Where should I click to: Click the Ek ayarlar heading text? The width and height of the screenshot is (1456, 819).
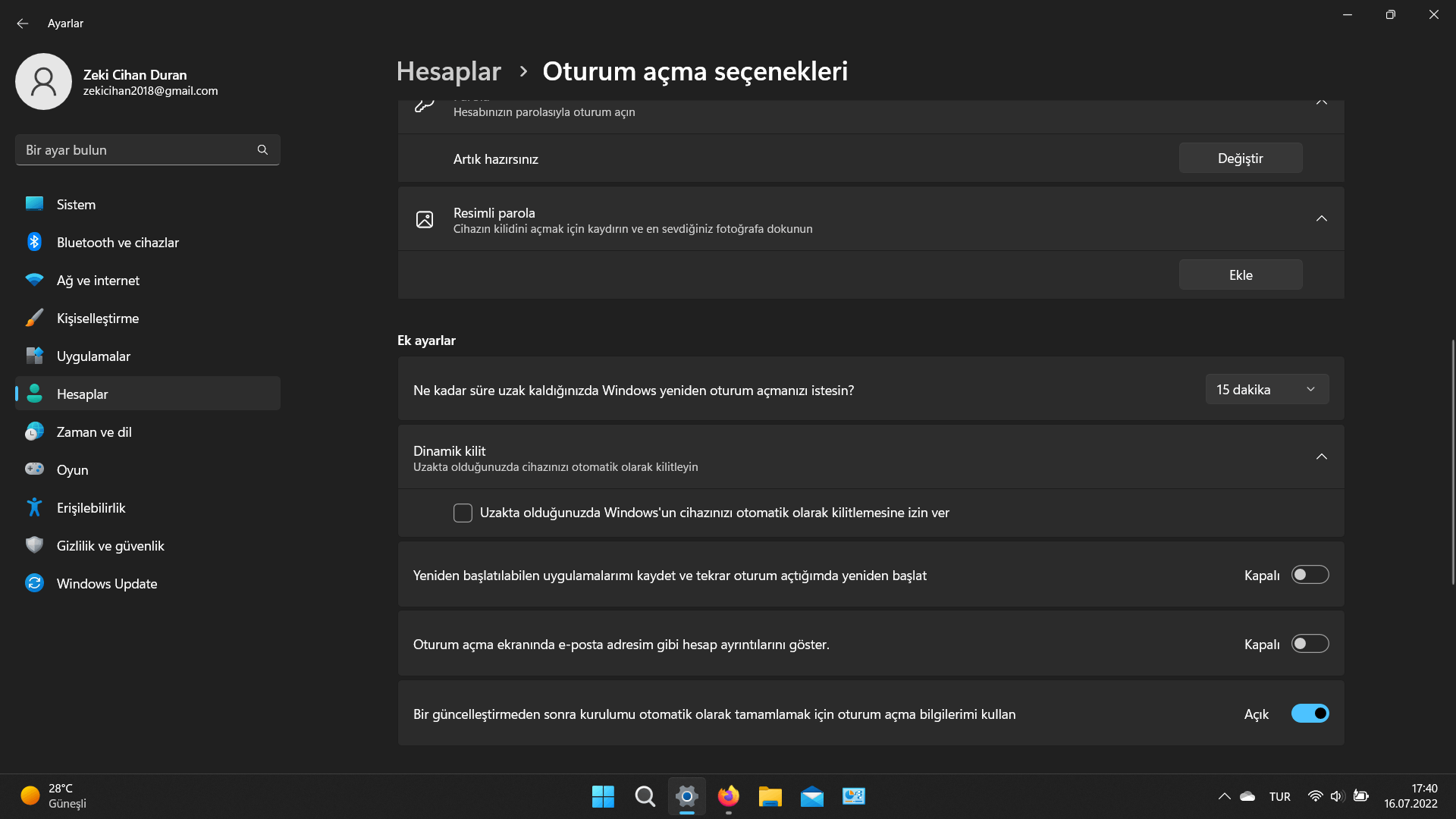click(426, 340)
